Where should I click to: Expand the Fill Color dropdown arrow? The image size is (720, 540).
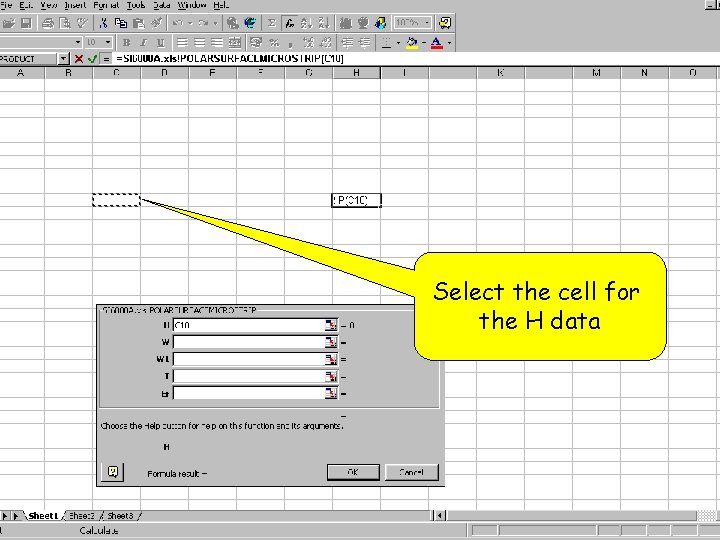pyautogui.click(x=424, y=43)
